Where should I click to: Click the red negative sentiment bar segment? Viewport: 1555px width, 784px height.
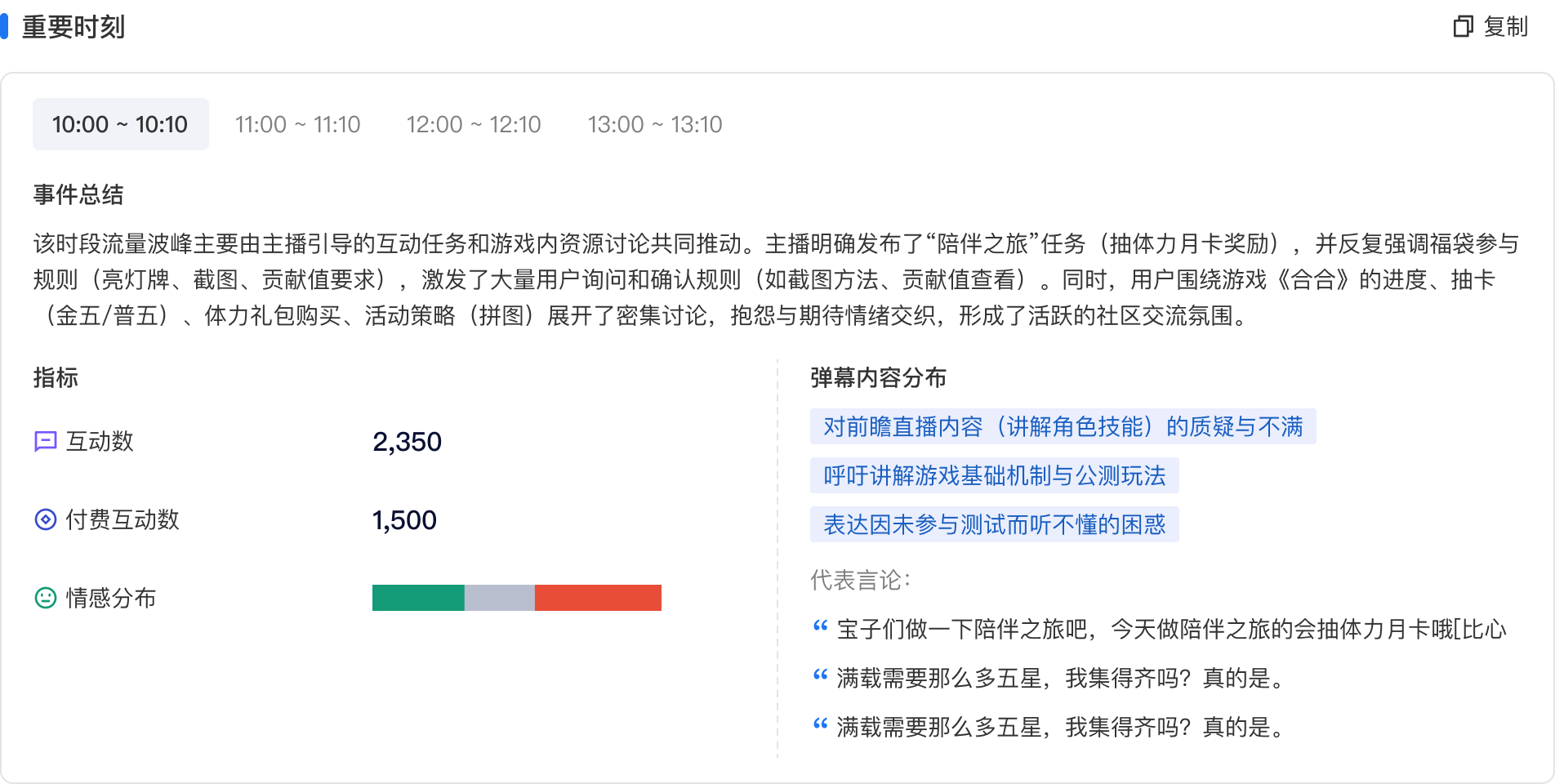click(598, 598)
